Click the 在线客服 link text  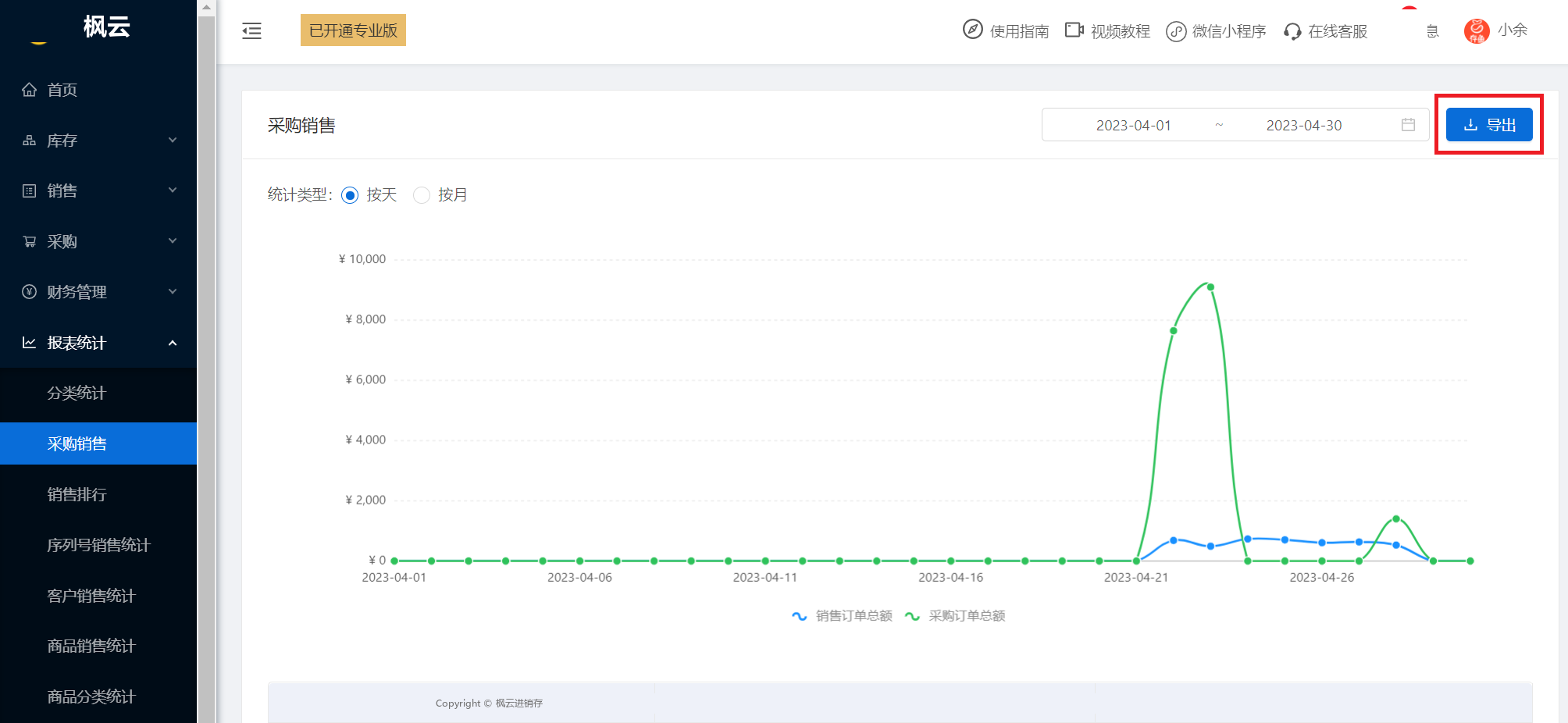click(1338, 31)
